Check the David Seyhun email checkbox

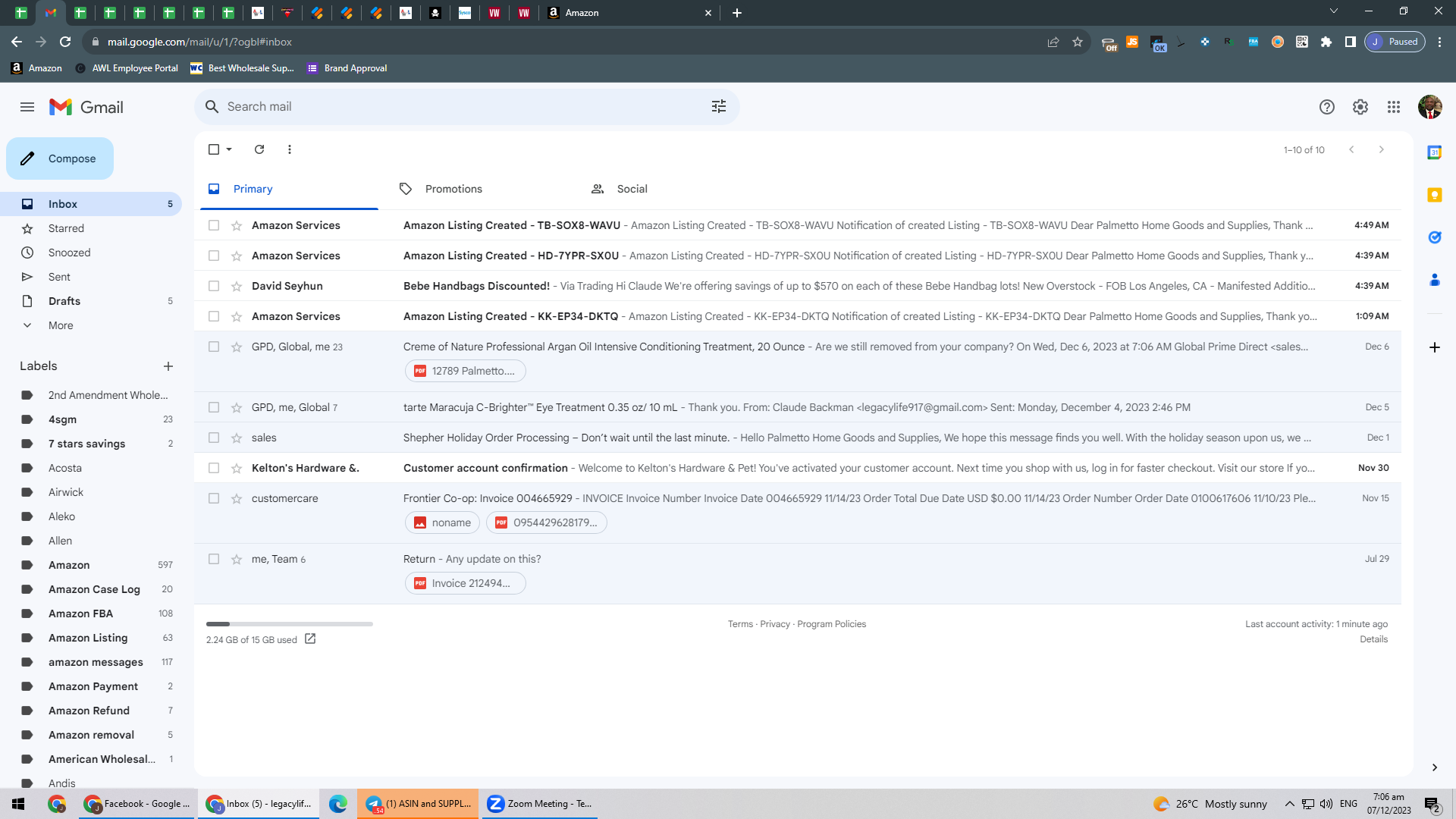(214, 286)
